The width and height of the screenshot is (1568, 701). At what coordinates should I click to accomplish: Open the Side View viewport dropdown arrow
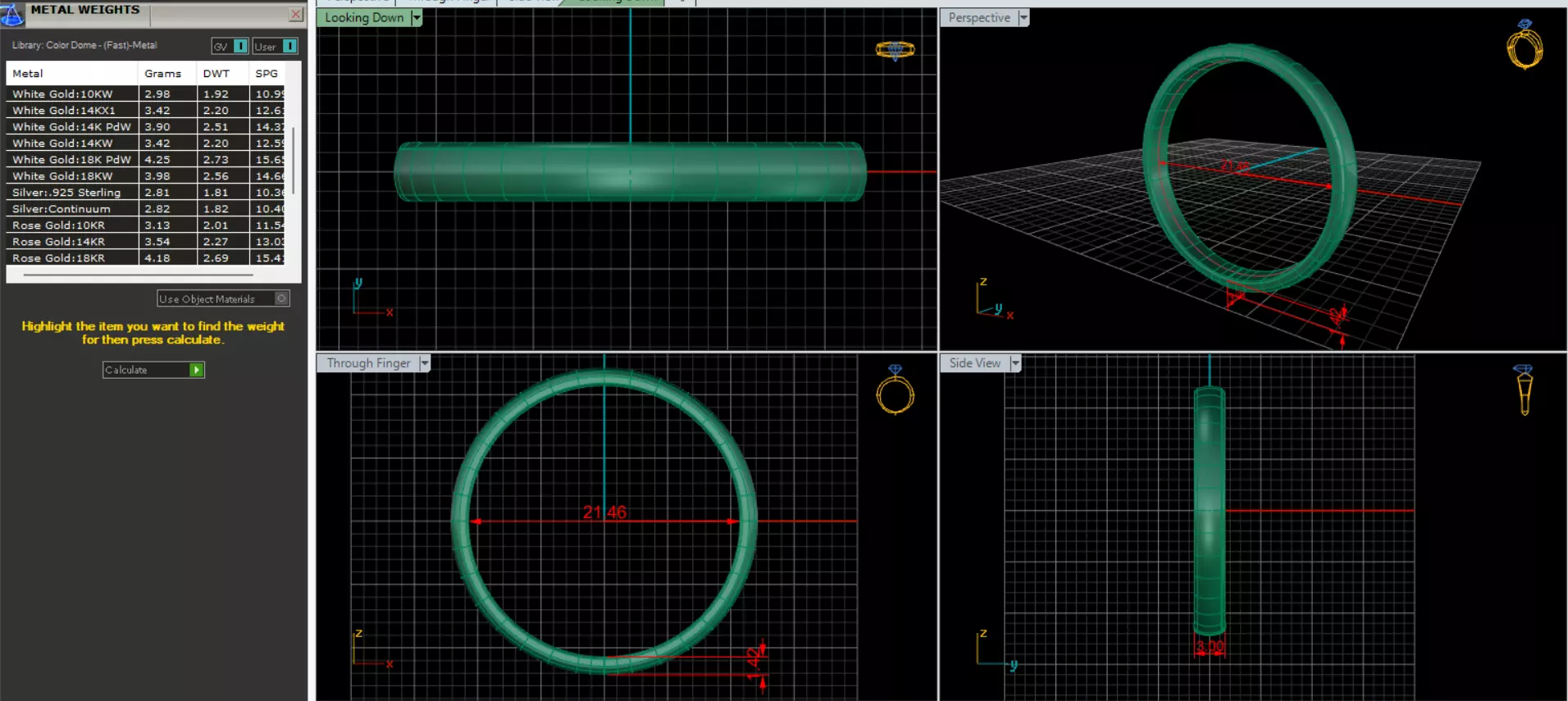1015,363
